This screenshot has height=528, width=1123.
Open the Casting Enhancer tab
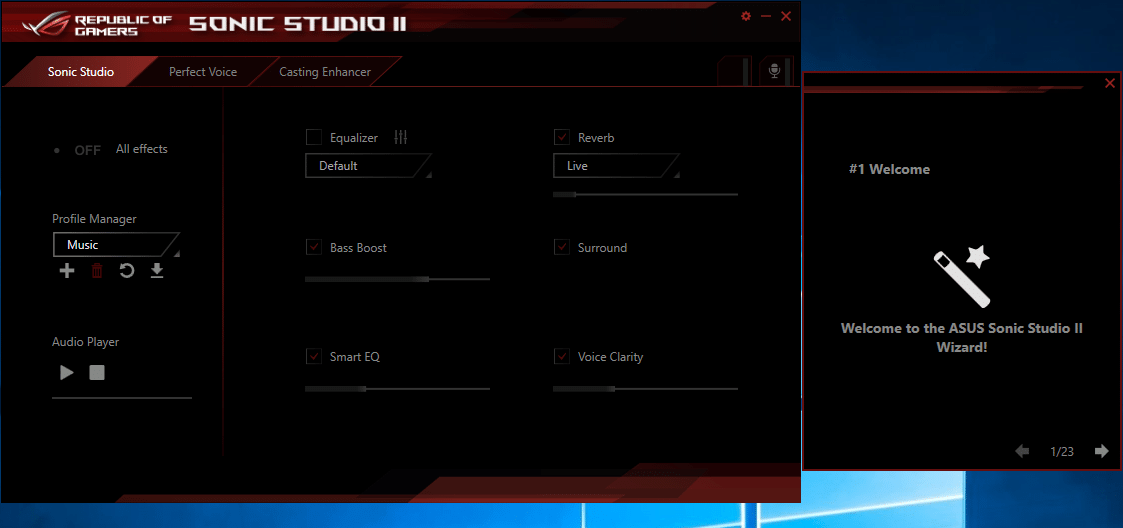point(325,72)
